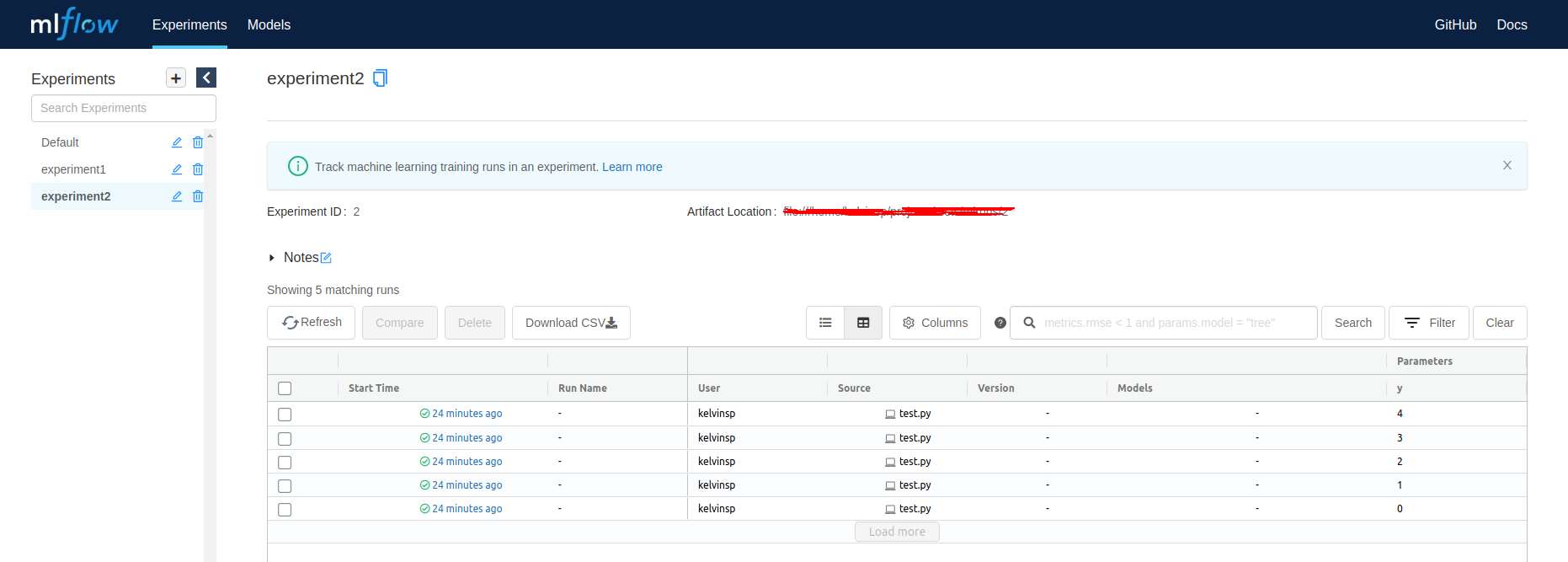Open the run started 24 minutes ago with y=2

click(x=467, y=462)
